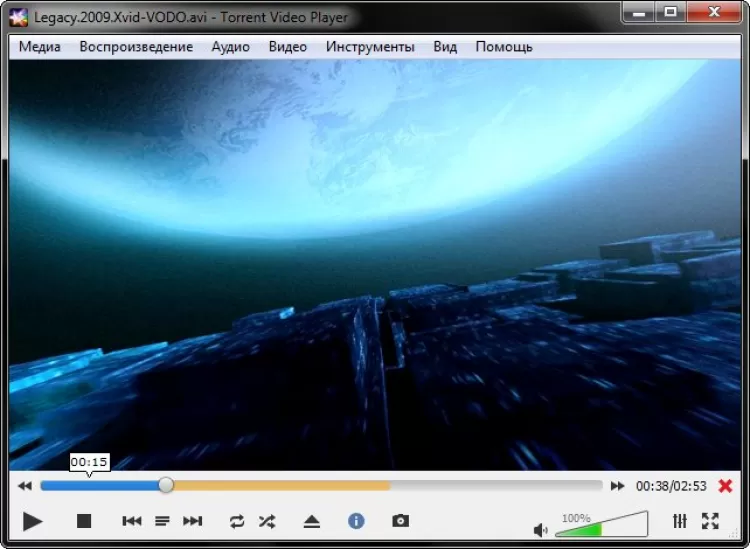Switch to fullscreen mode

point(710,521)
